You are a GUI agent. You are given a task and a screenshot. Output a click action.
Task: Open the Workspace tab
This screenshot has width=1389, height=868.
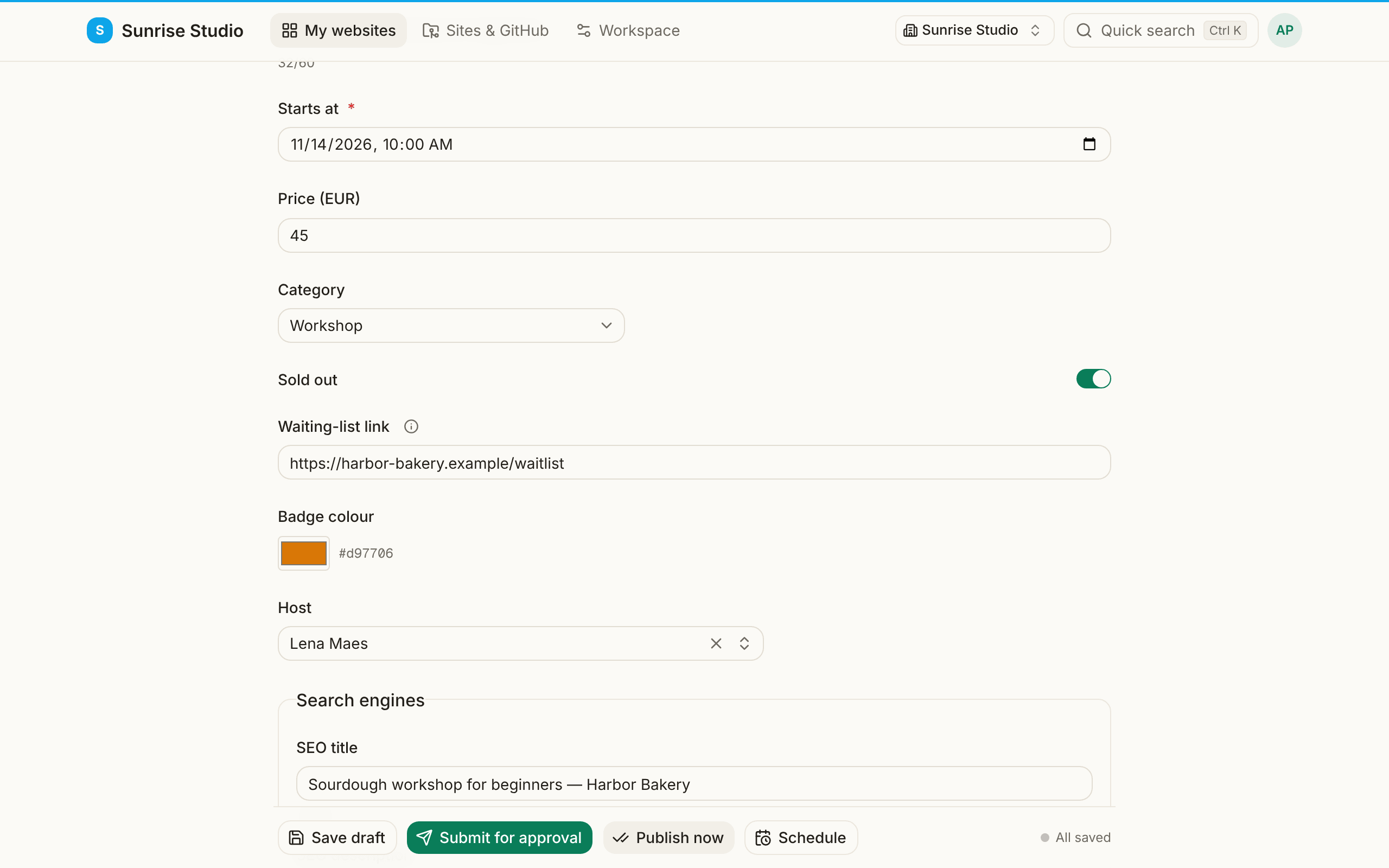(x=628, y=30)
